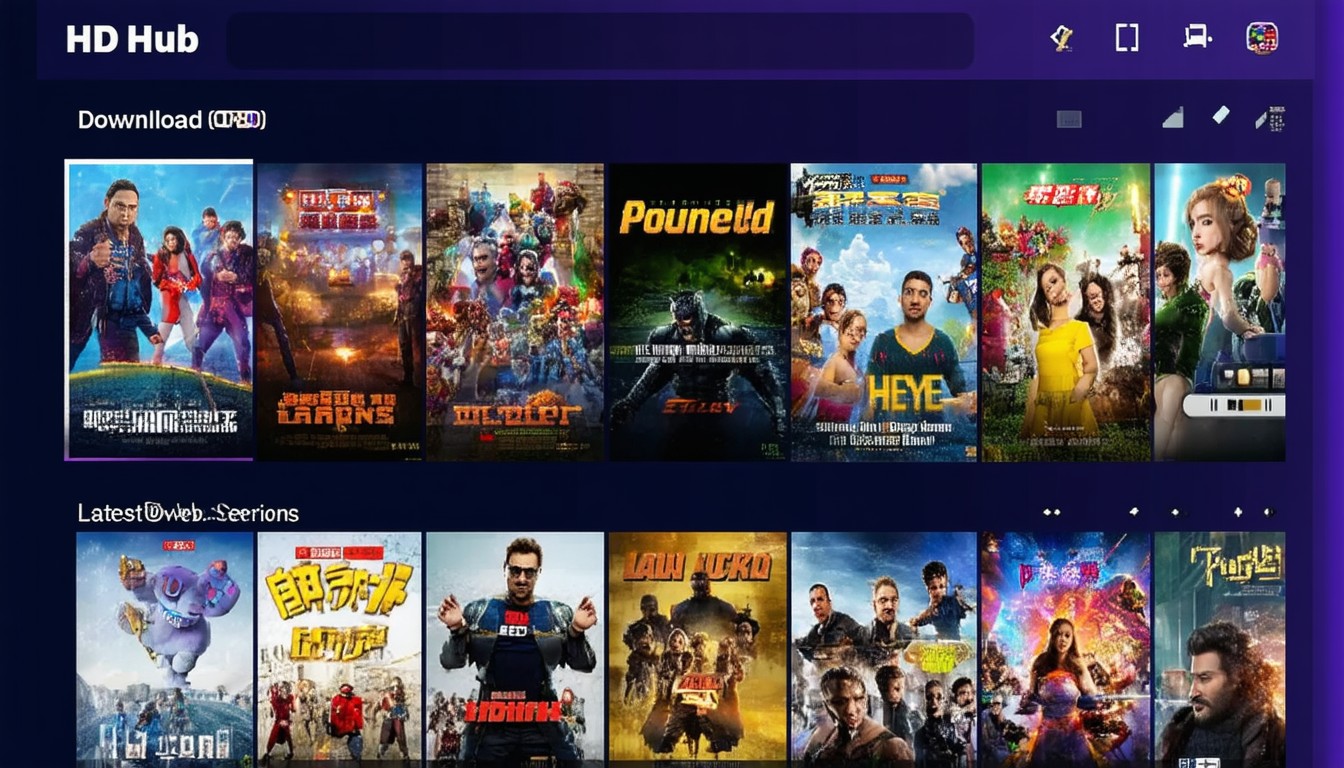This screenshot has height=768, width=1344.
Task: Click the grid list icon in Download row
Action: coord(1269,119)
